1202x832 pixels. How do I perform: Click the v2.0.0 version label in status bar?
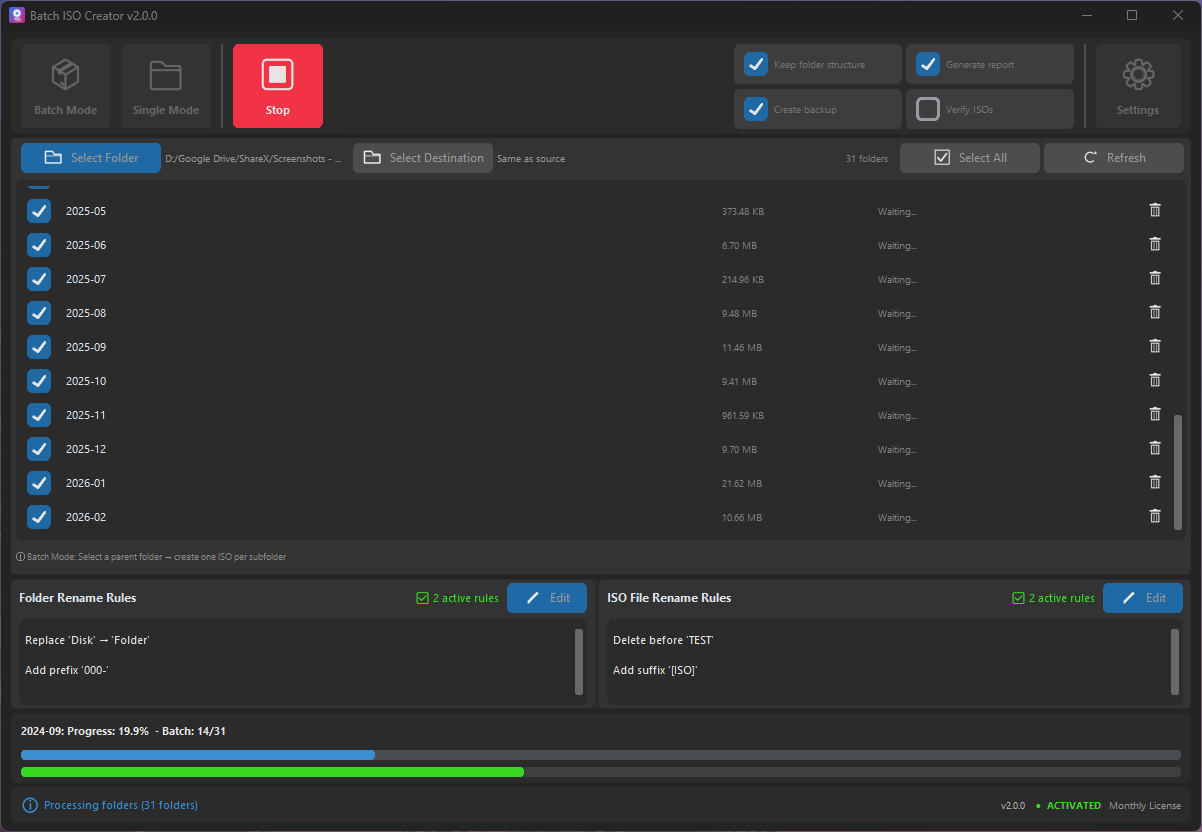(x=1013, y=806)
